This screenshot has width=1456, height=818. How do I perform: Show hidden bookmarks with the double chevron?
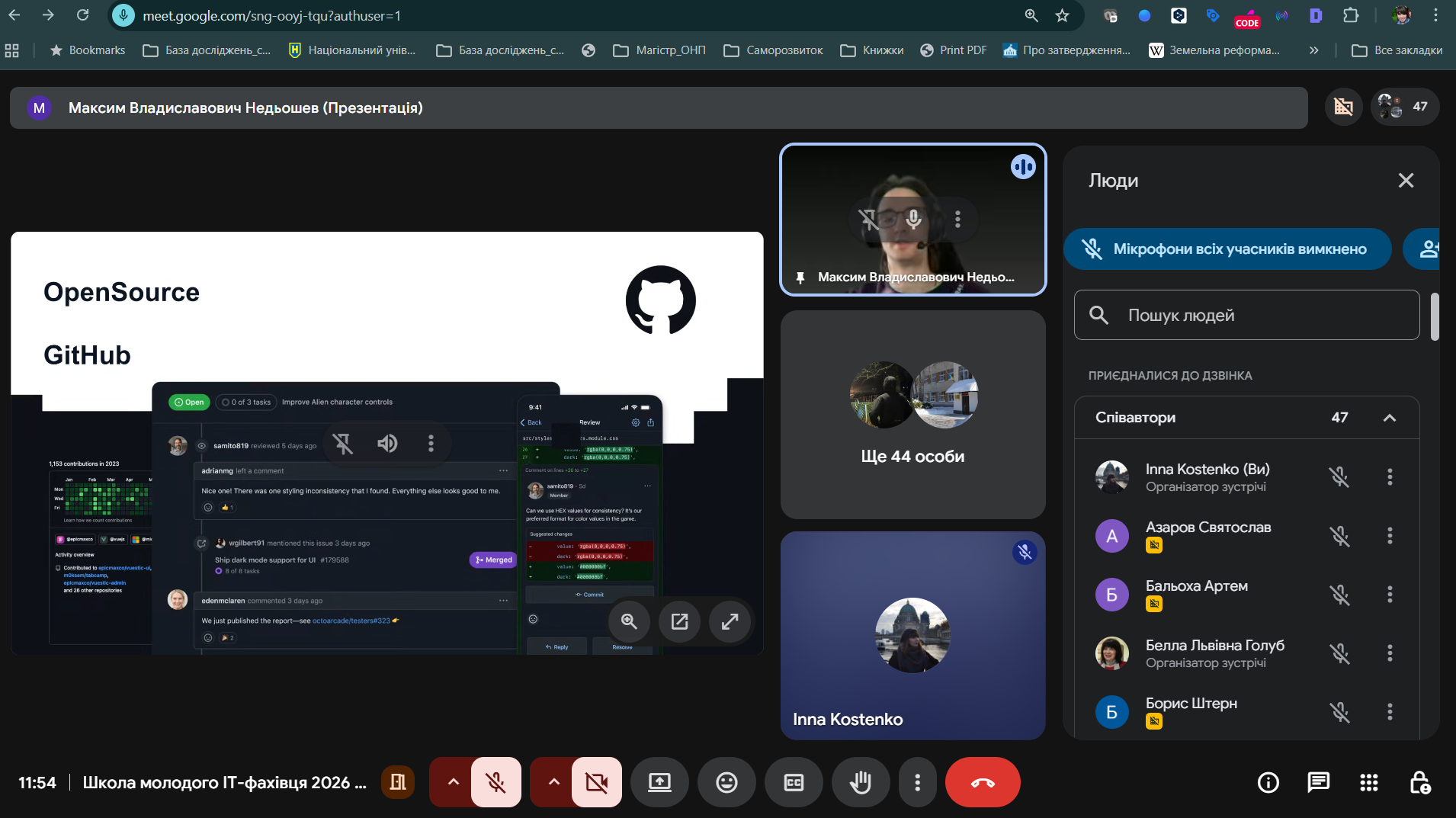coord(1313,50)
